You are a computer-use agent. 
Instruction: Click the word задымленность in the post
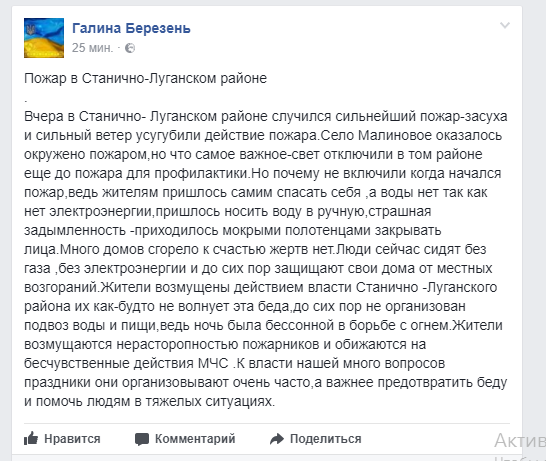[75, 230]
